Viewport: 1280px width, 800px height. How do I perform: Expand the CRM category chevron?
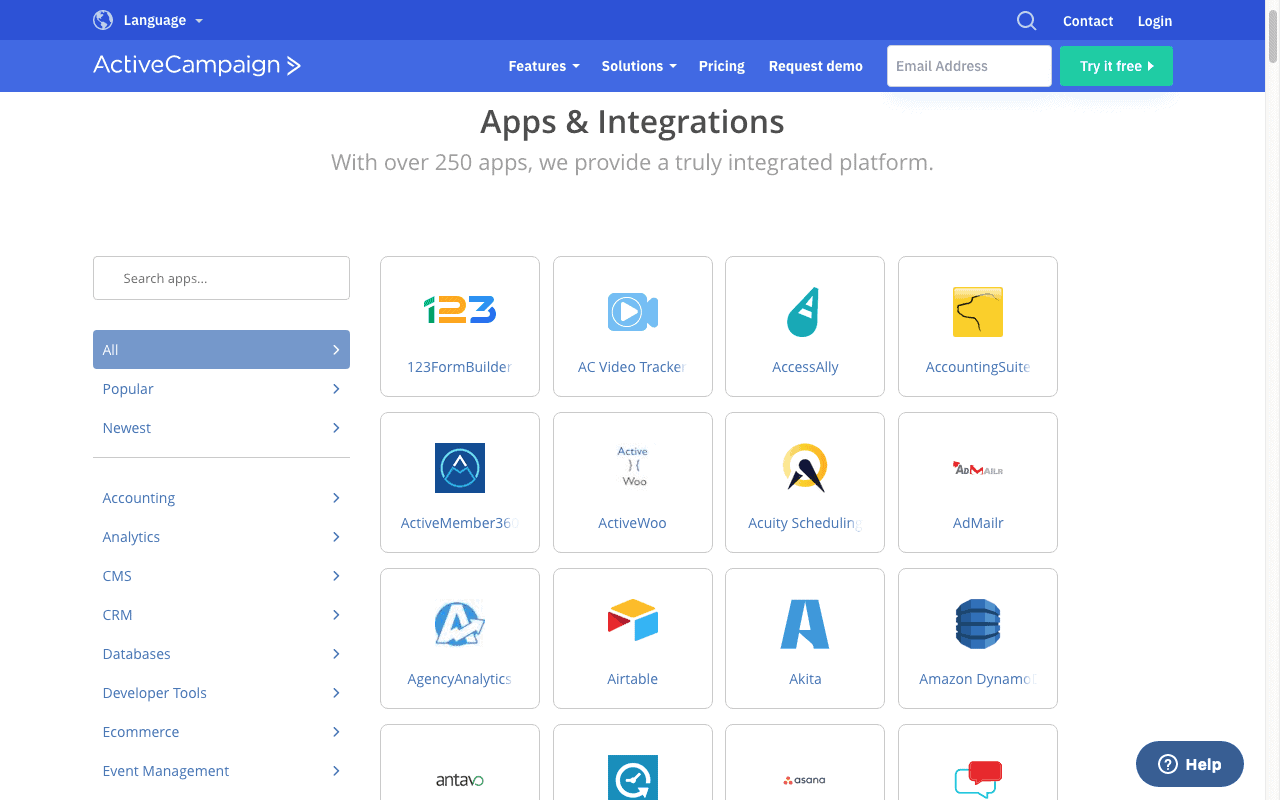click(x=336, y=615)
